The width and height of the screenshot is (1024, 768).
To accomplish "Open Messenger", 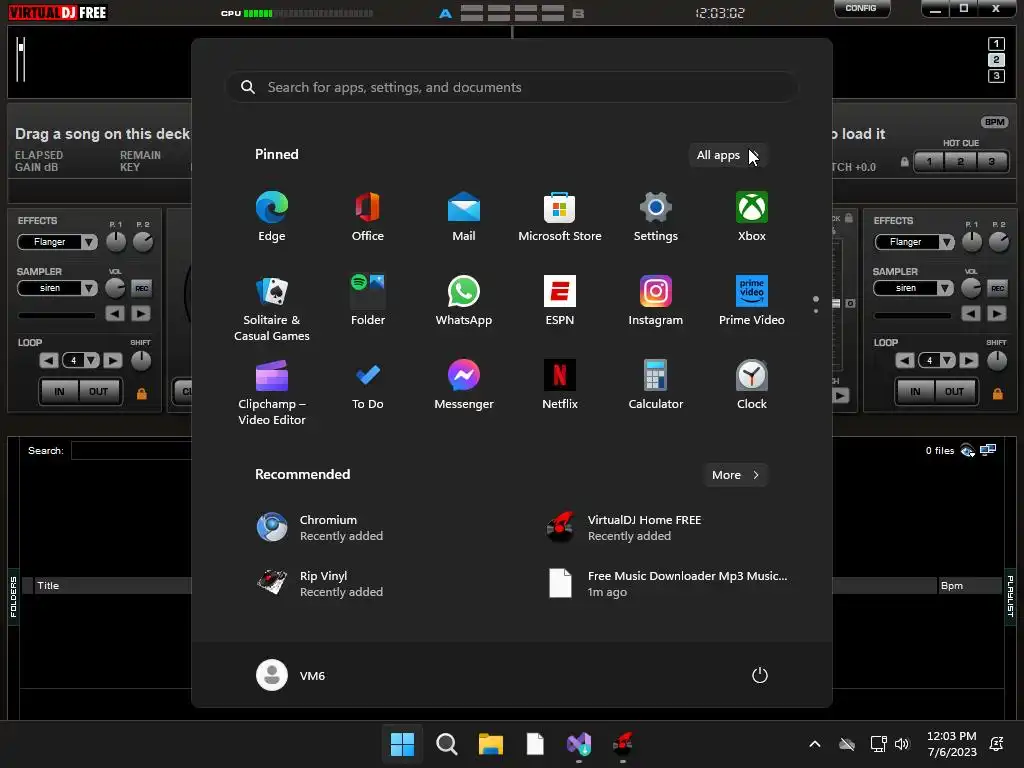I will tap(464, 385).
